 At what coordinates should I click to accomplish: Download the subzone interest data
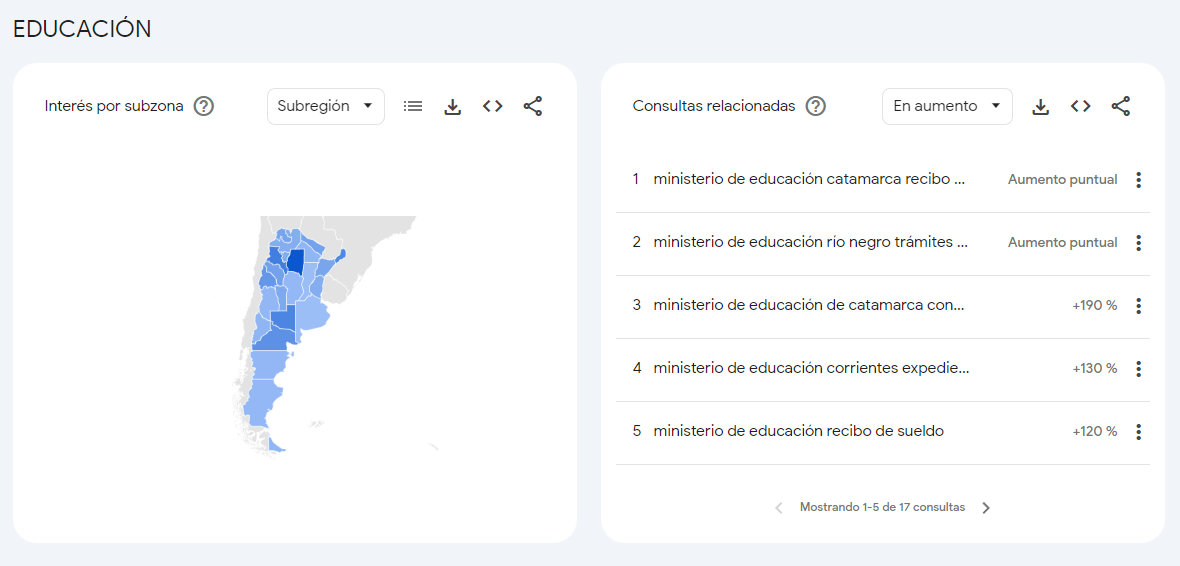tap(453, 106)
